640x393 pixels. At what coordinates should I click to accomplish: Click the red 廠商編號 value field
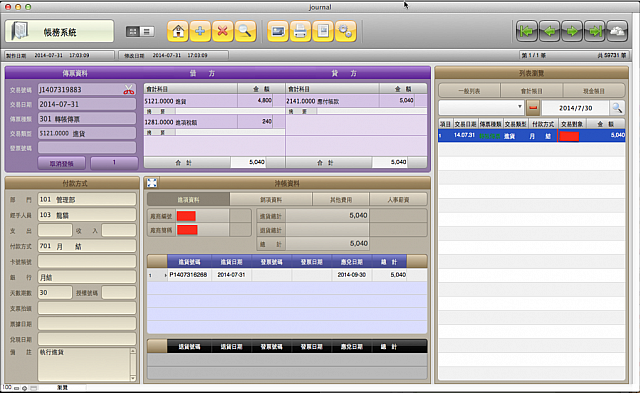pos(186,216)
